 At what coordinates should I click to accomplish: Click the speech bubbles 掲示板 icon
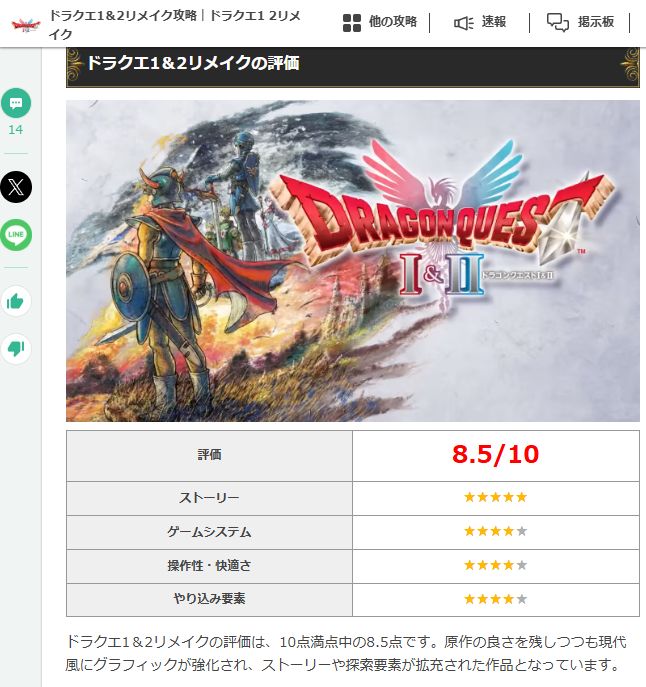[557, 22]
